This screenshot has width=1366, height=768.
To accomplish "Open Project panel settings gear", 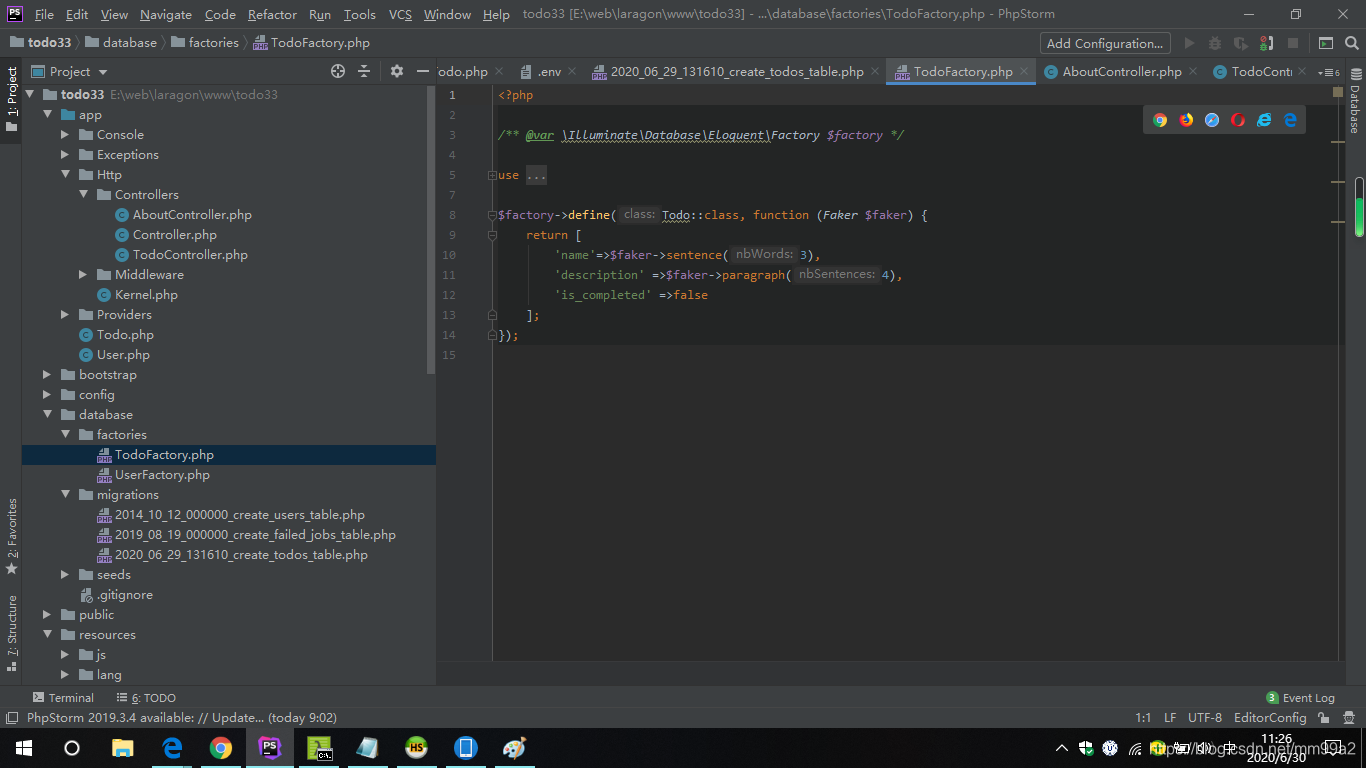I will (x=397, y=71).
